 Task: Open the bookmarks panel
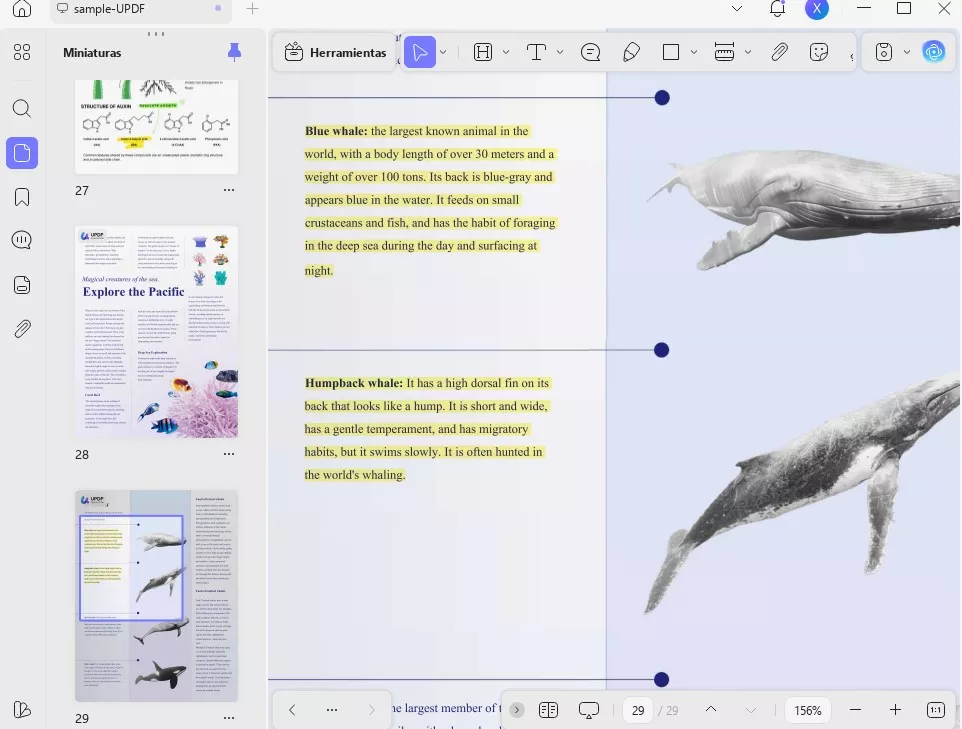pos(22,197)
